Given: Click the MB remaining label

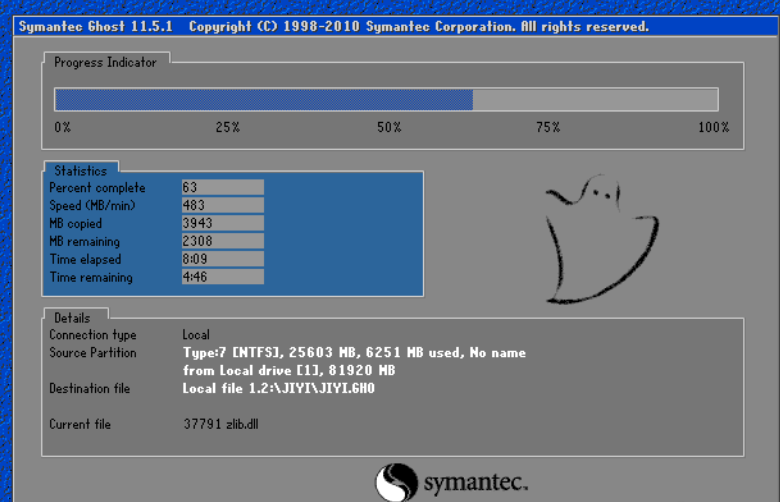Looking at the screenshot, I should [85, 242].
